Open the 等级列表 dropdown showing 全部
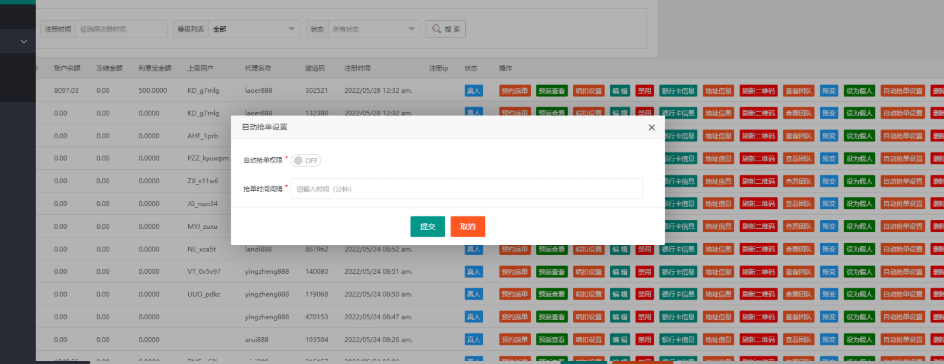Screen dimensions: 944x364 coord(254,29)
